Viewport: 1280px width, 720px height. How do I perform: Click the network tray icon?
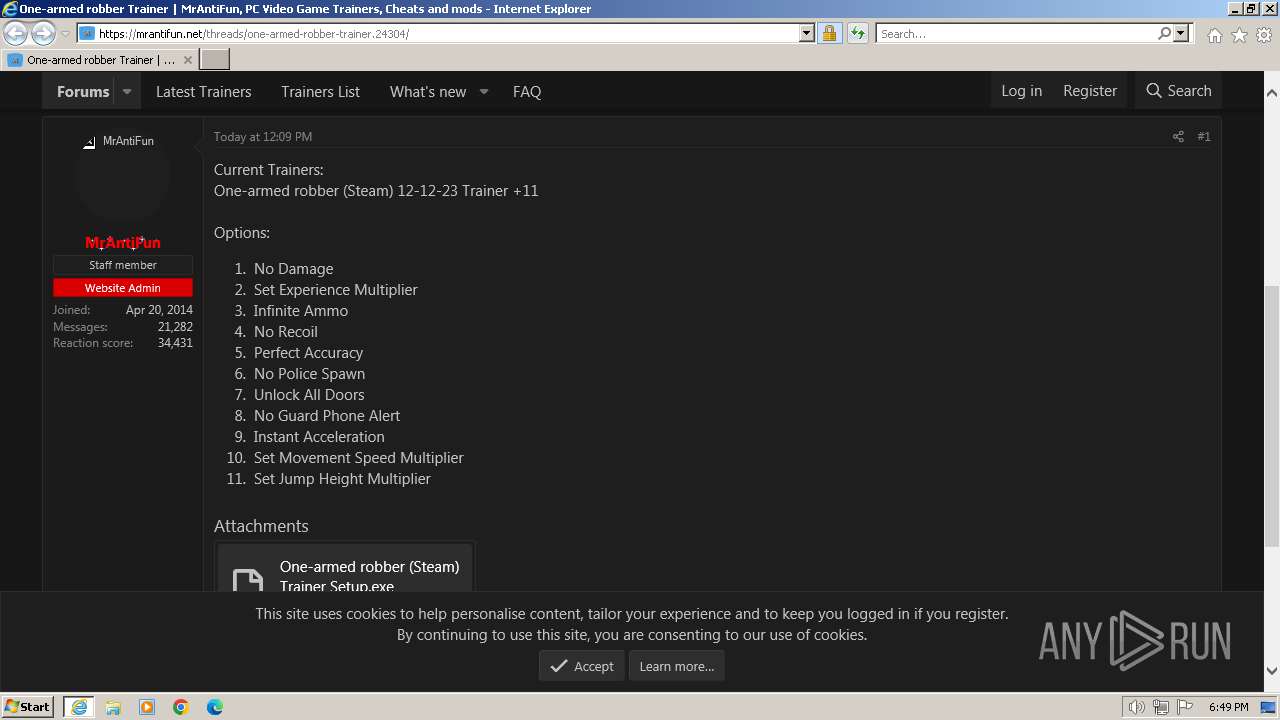coord(1161,707)
